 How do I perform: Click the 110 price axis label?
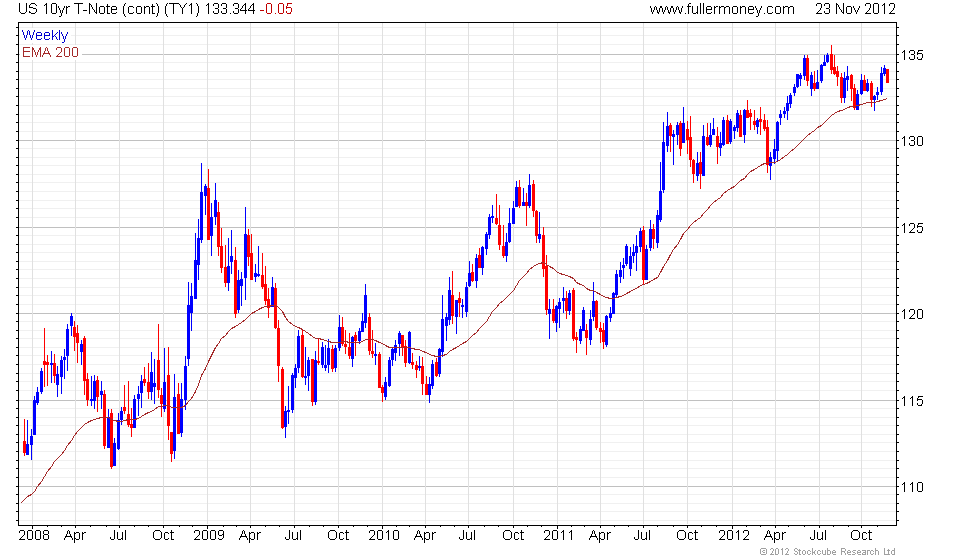point(912,488)
